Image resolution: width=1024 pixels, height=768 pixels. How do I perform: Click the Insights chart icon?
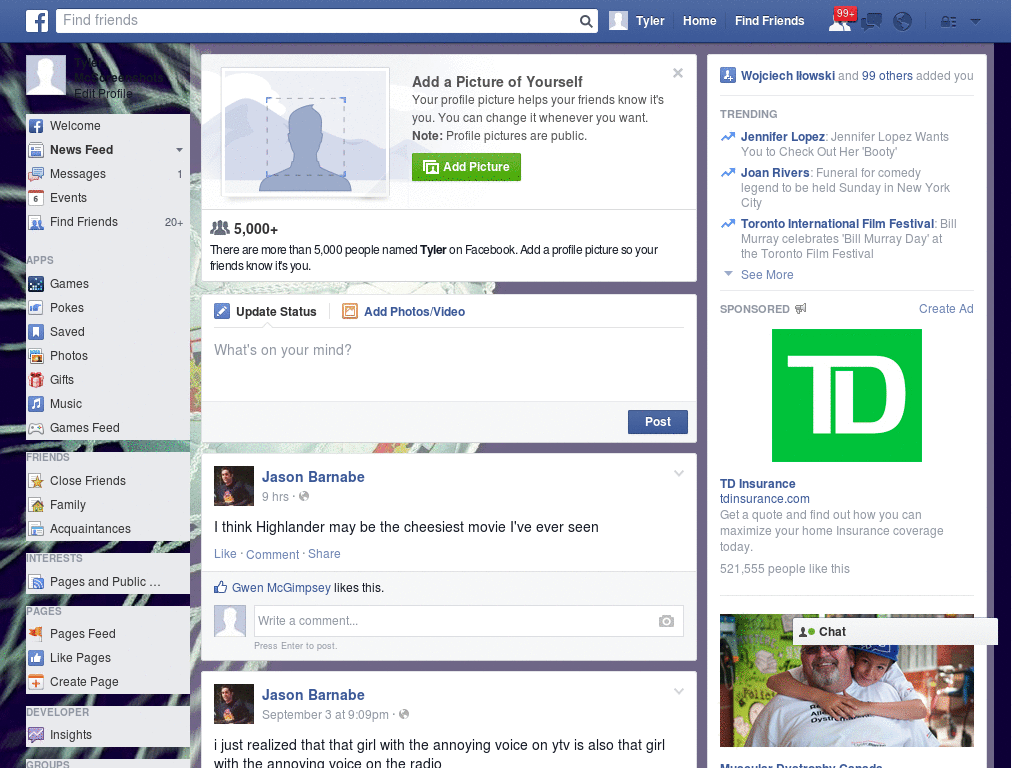tap(36, 735)
